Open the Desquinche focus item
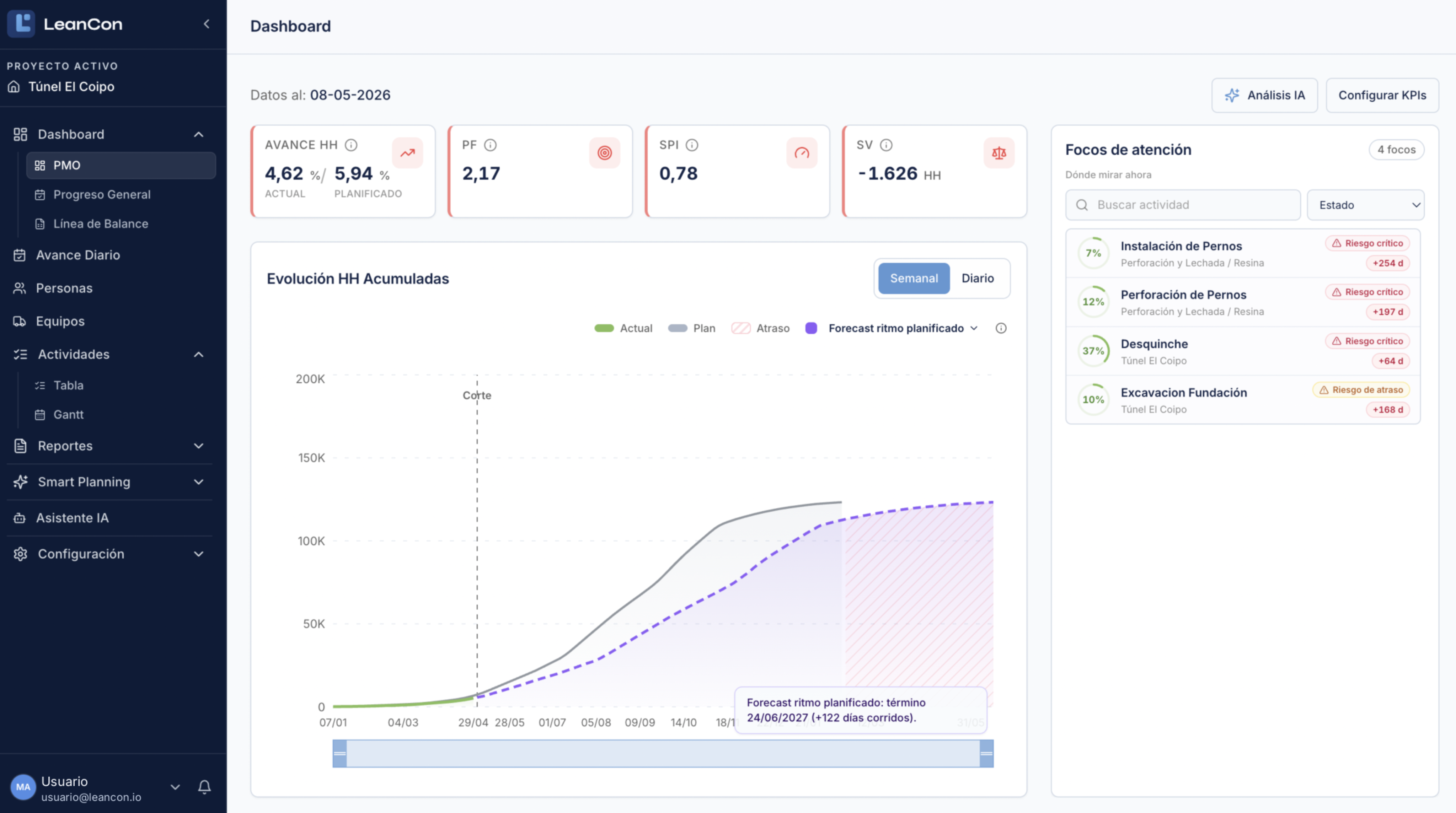Screen dimensions: 1456x813 pos(1242,351)
